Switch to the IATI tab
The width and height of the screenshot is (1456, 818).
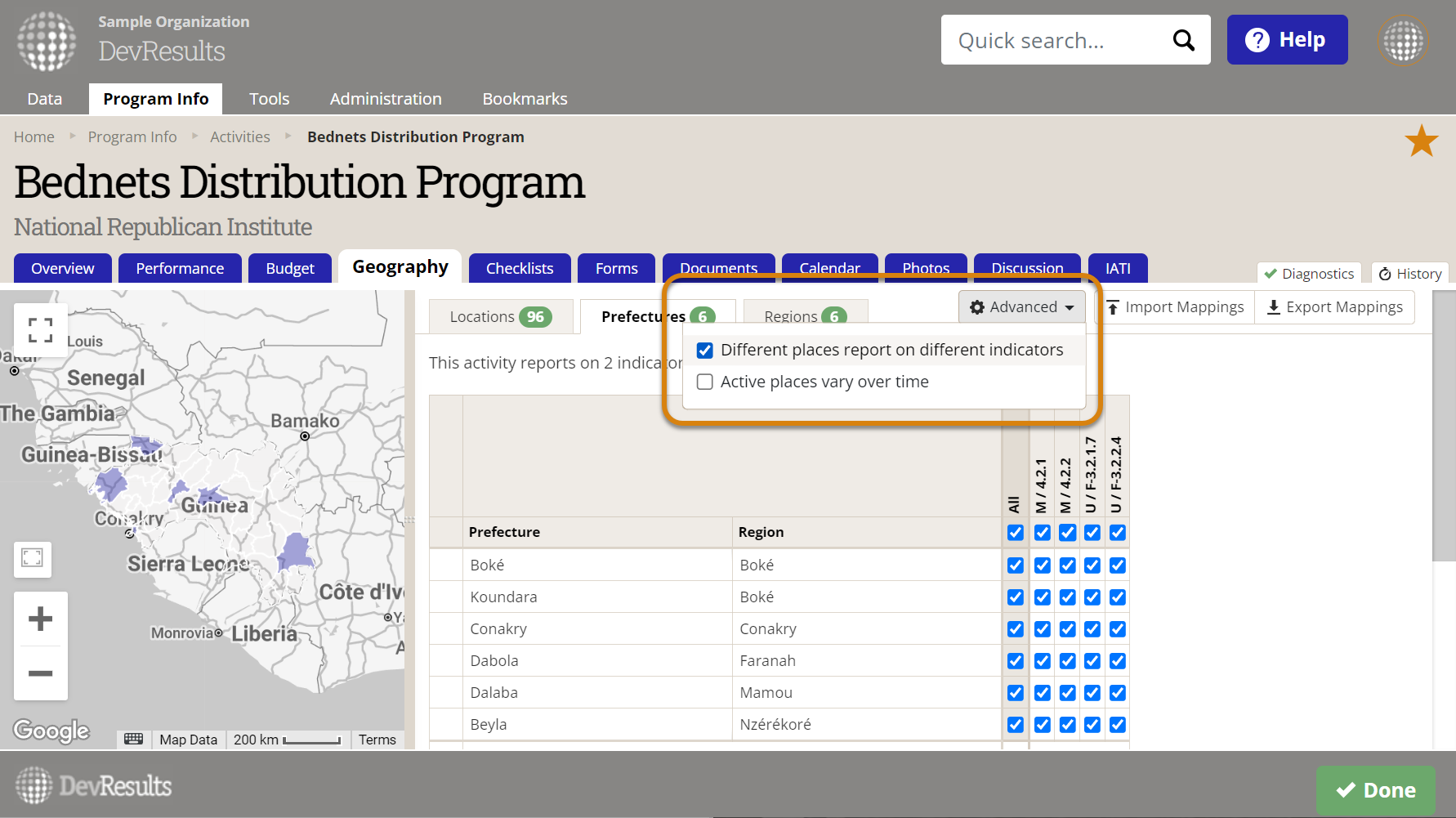pyautogui.click(x=1118, y=268)
